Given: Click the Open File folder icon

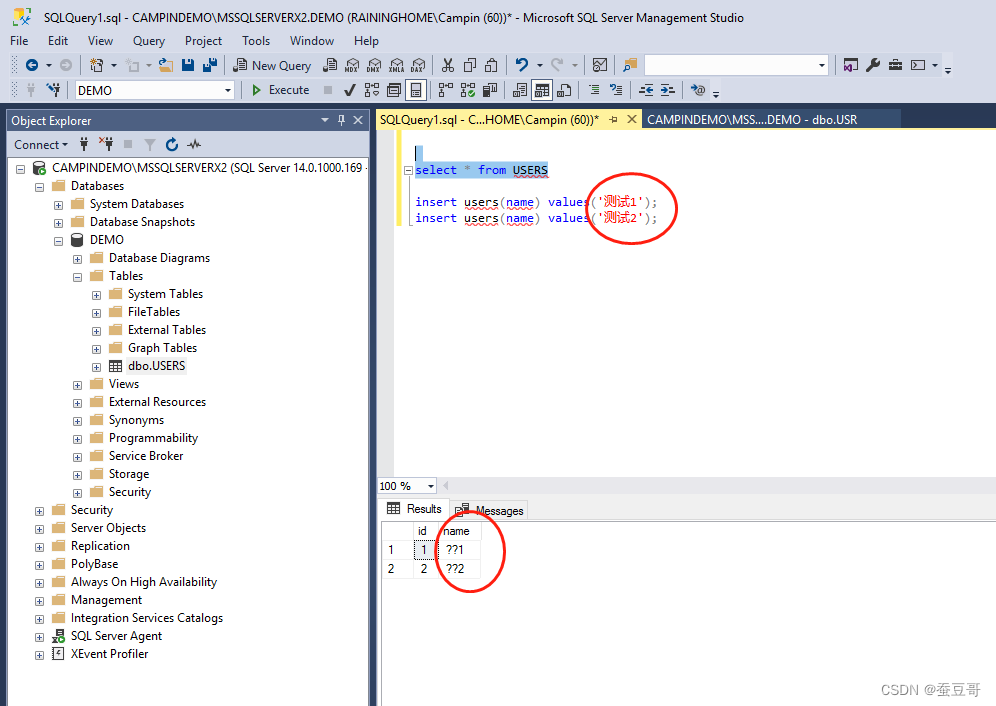Looking at the screenshot, I should [x=166, y=65].
